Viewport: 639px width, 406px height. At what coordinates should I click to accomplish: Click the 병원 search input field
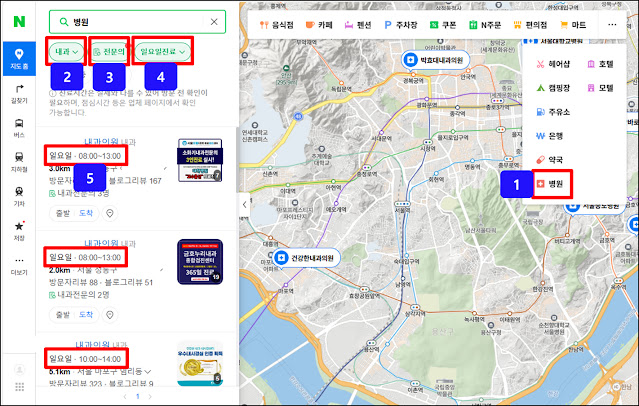[x=137, y=22]
